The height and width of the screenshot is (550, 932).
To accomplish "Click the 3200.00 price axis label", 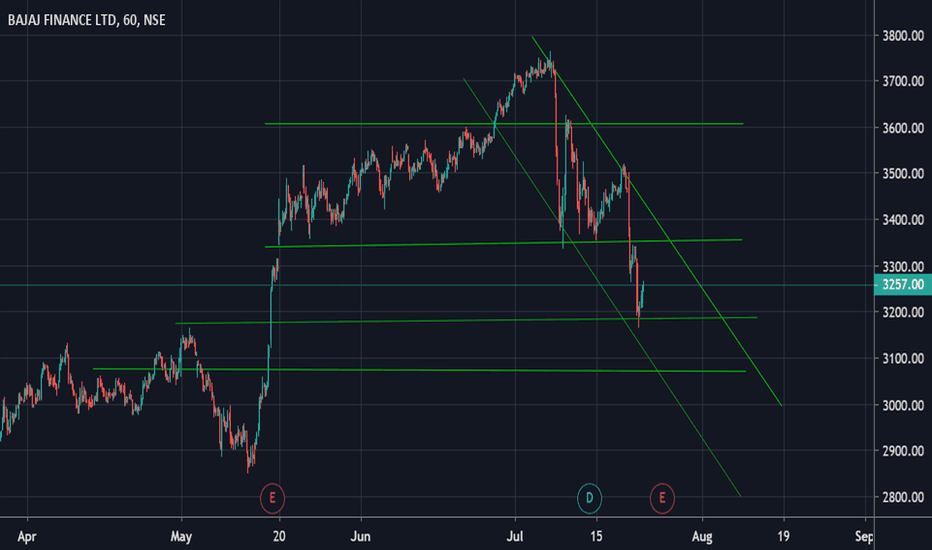I will pos(903,312).
